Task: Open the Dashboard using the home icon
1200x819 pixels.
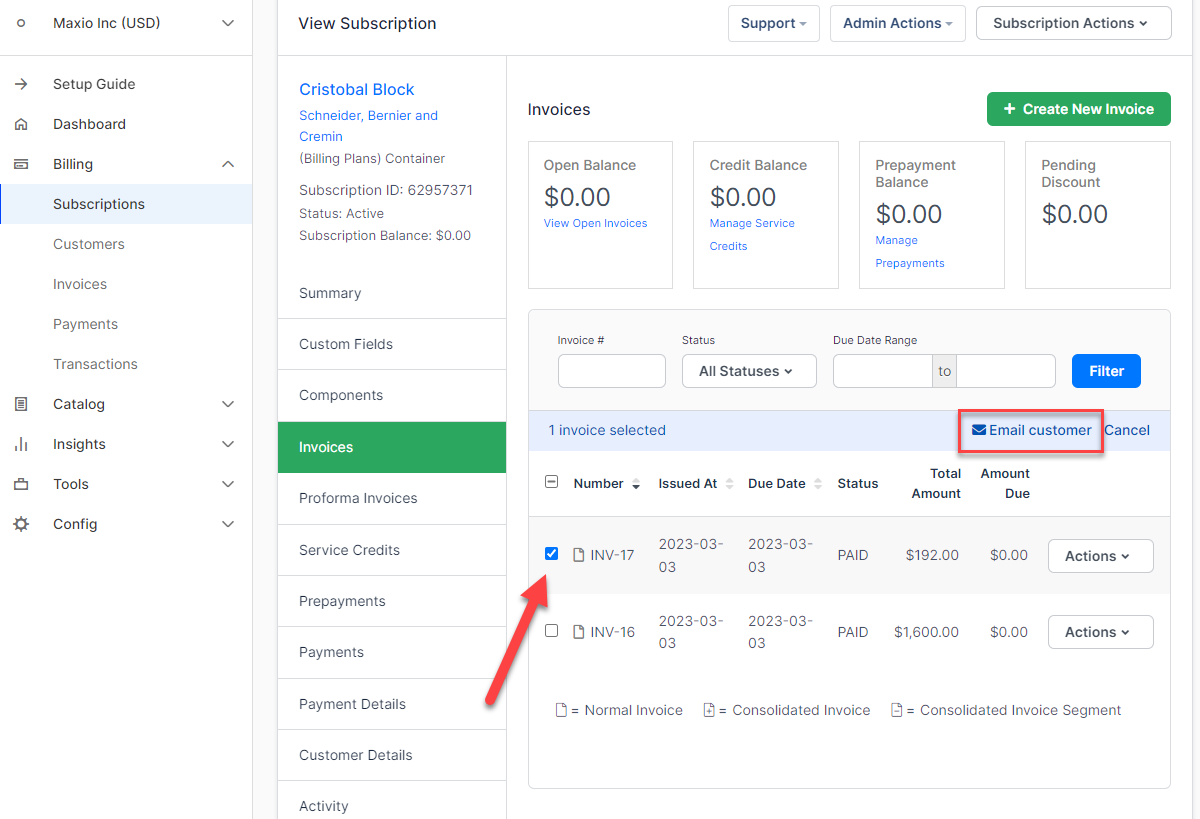Action: click(x=20, y=123)
